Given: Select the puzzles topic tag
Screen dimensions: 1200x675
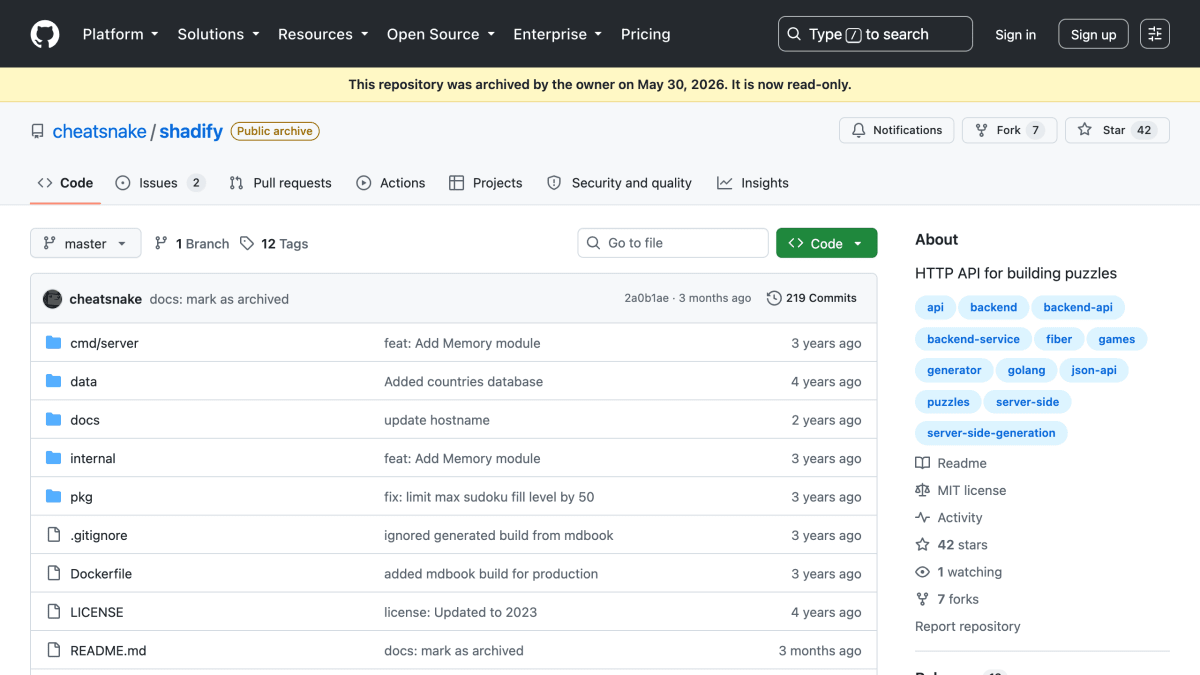Looking at the screenshot, I should coord(948,402).
